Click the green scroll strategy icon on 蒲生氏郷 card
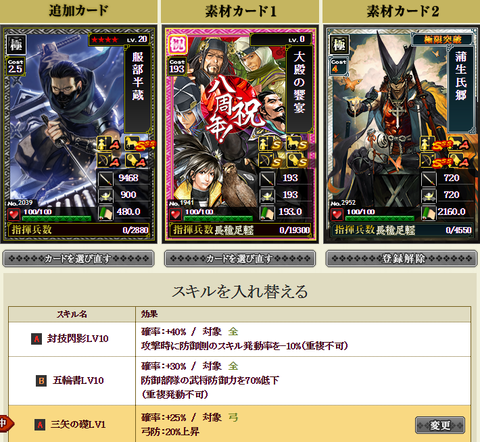The image size is (480, 442). click(x=429, y=213)
